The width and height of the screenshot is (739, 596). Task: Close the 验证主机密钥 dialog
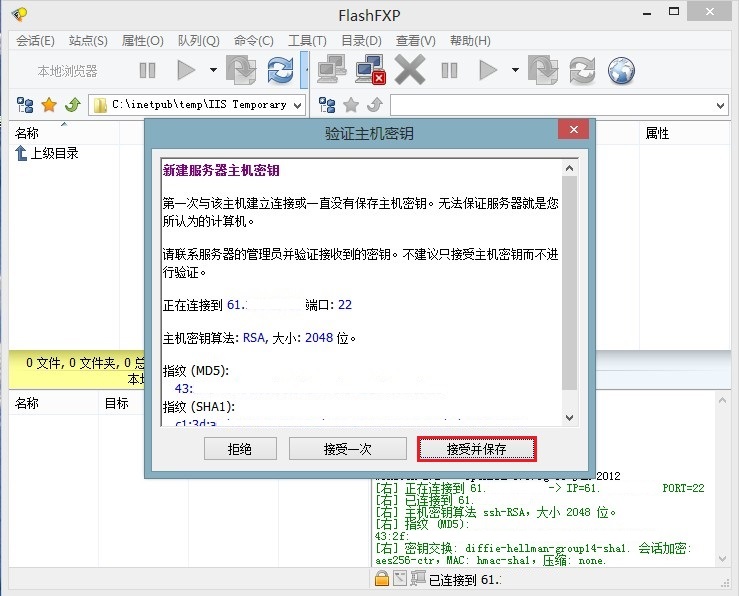(x=572, y=131)
